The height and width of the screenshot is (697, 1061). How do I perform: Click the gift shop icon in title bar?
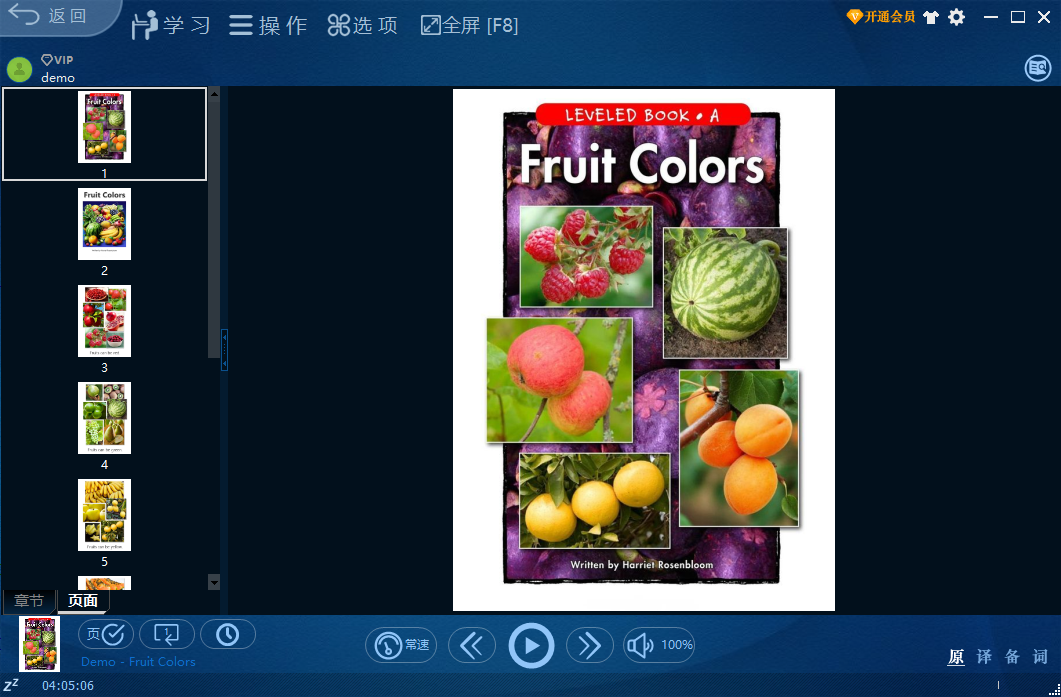[x=931, y=16]
